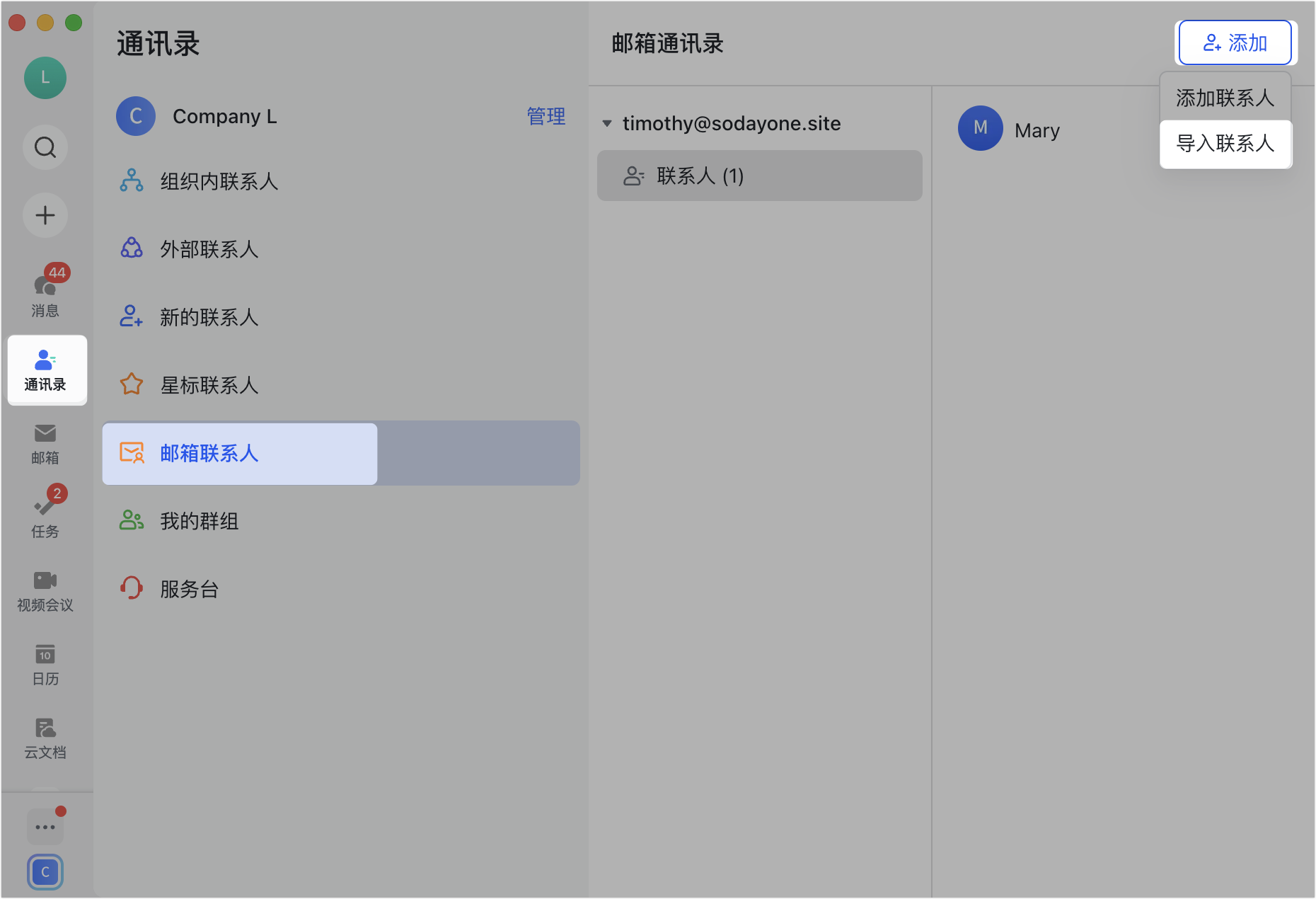1316x899 pixels.
Task: Click the red close window button
Action: coord(17,23)
